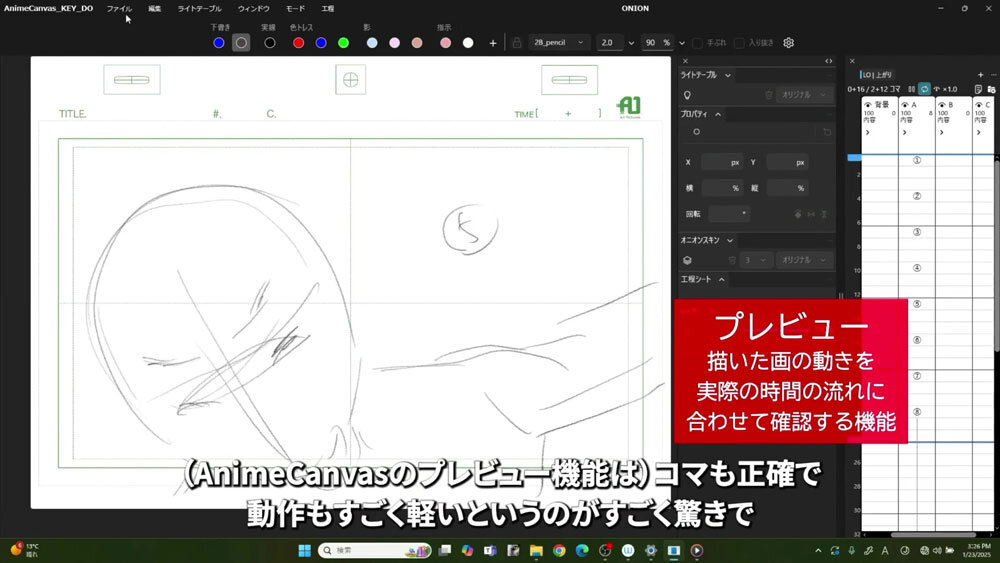Select the black 実線 color swatch
The image size is (1000, 563).
270,43
